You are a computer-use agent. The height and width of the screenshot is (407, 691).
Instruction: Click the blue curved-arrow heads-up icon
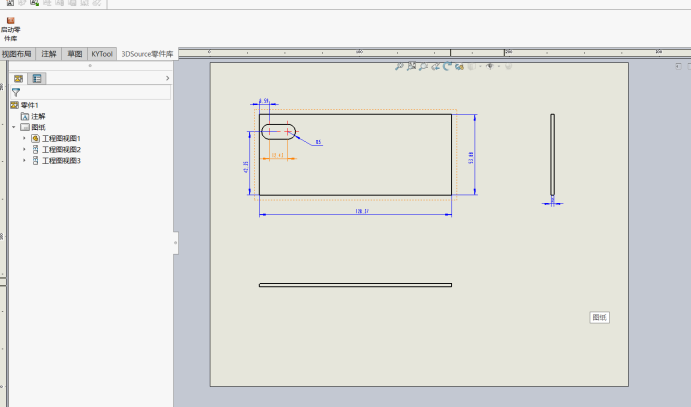click(447, 66)
